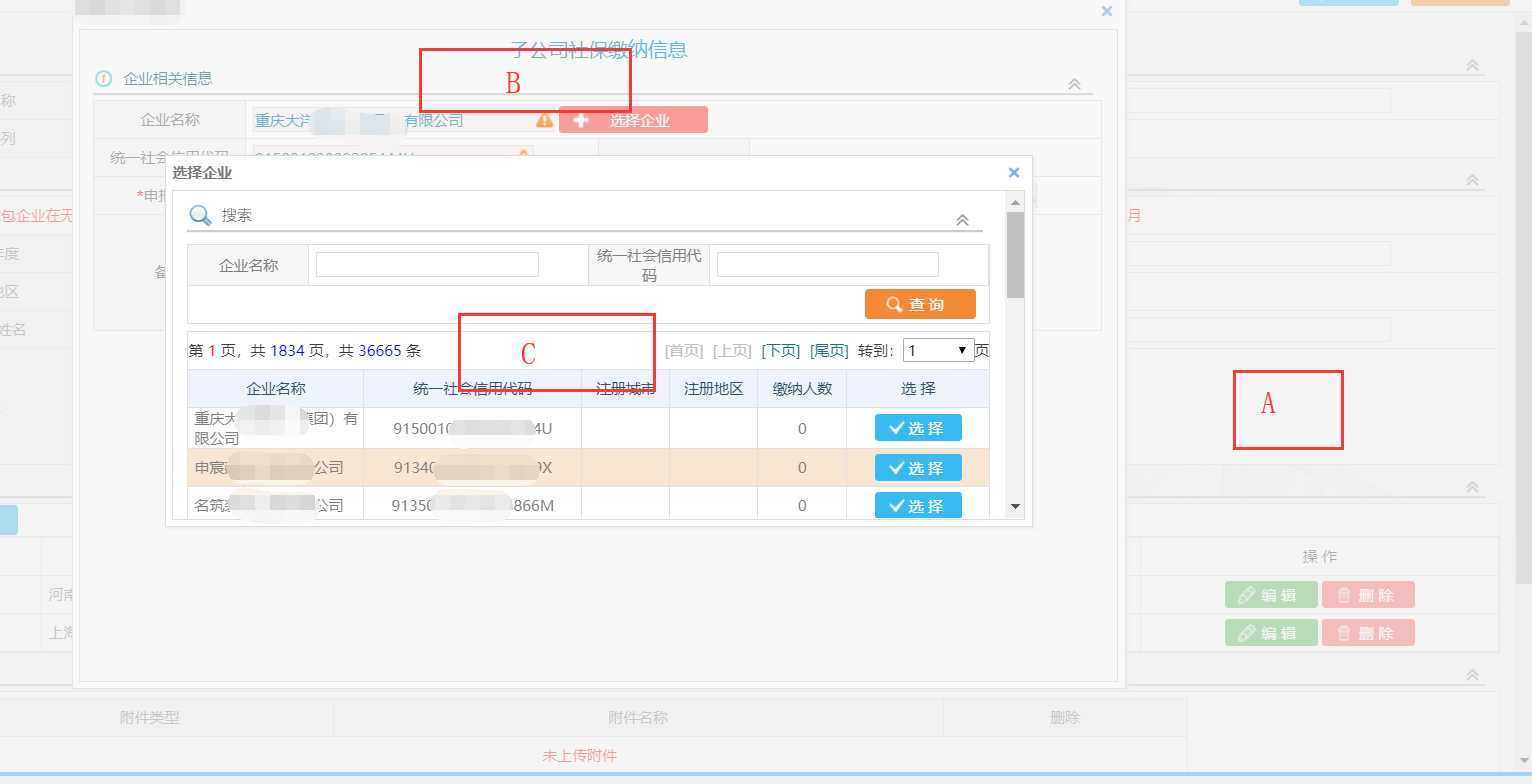Click the 企业名称 column header

(276, 389)
